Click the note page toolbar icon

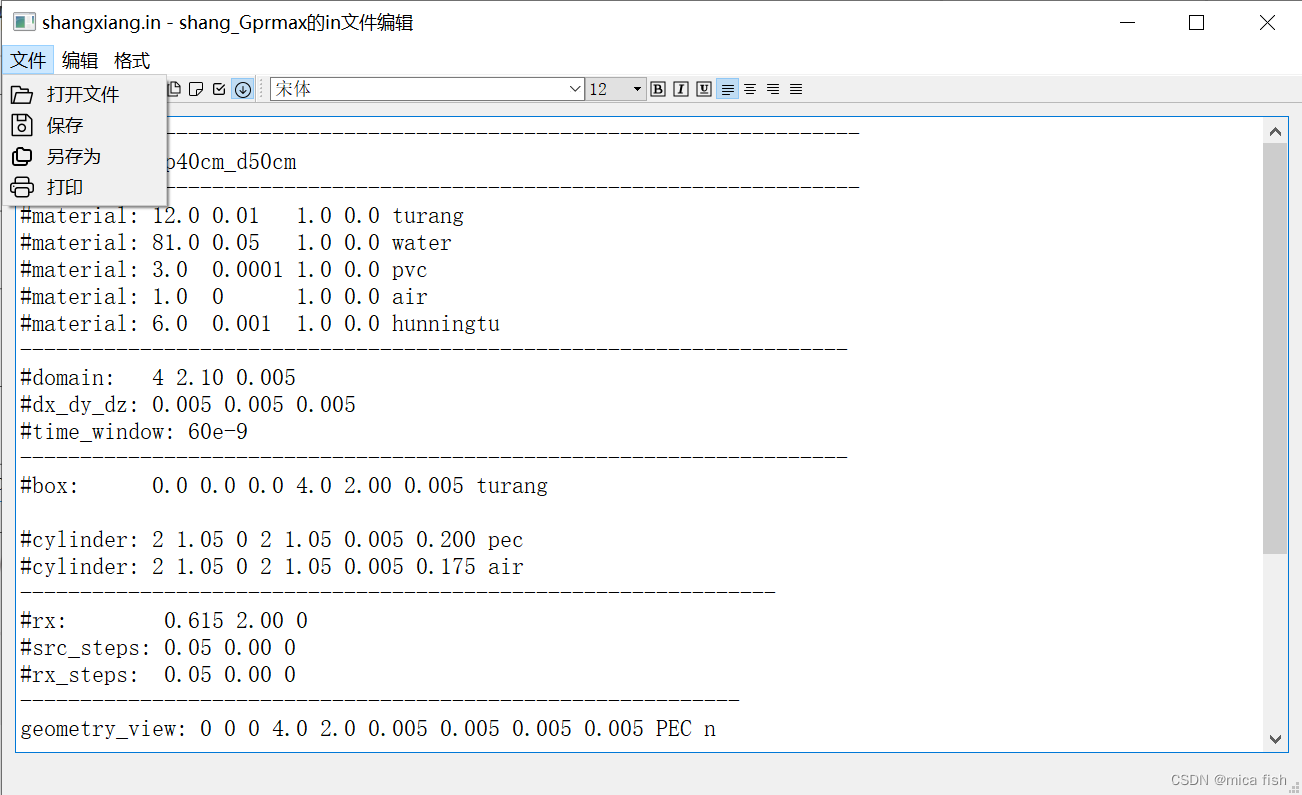[197, 89]
